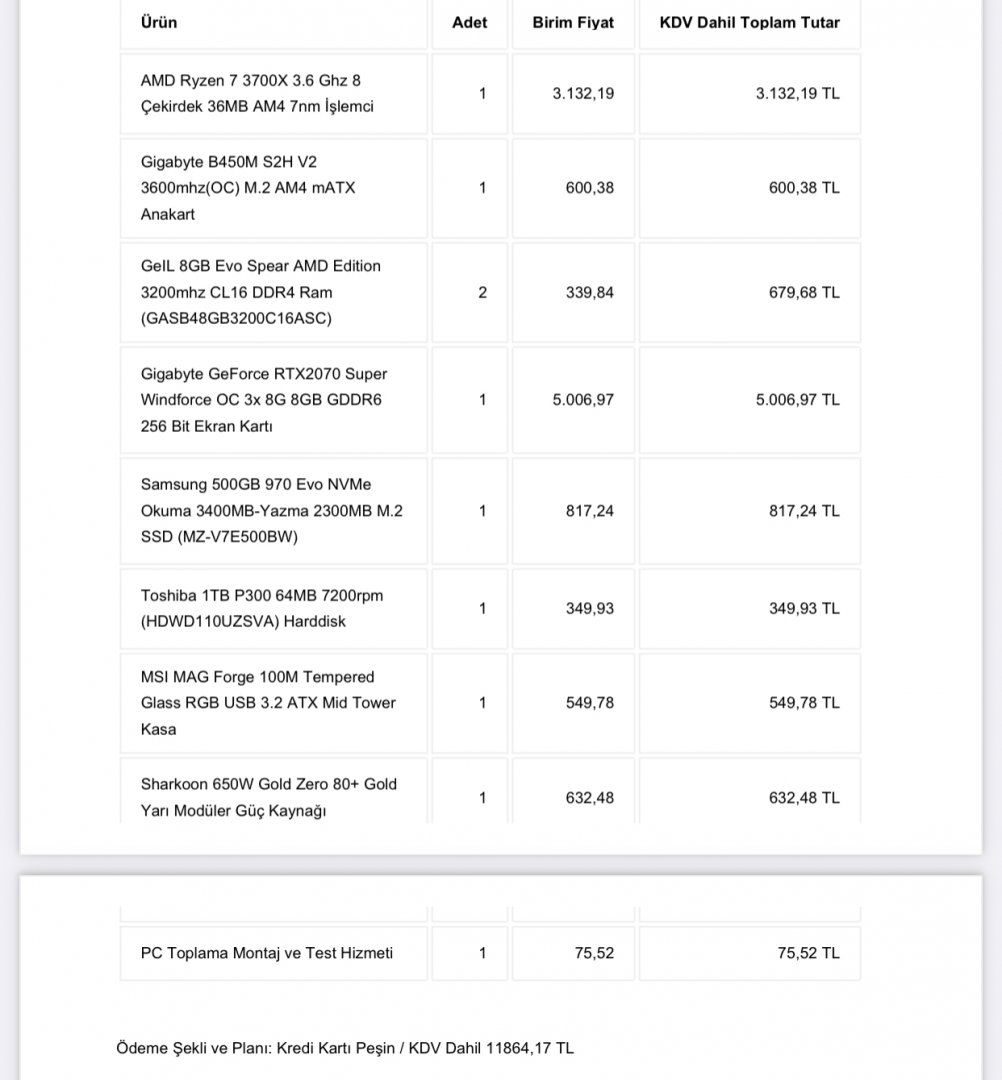The image size is (1002, 1080).
Task: Click the 549,78 TL total cell
Action: 804,703
